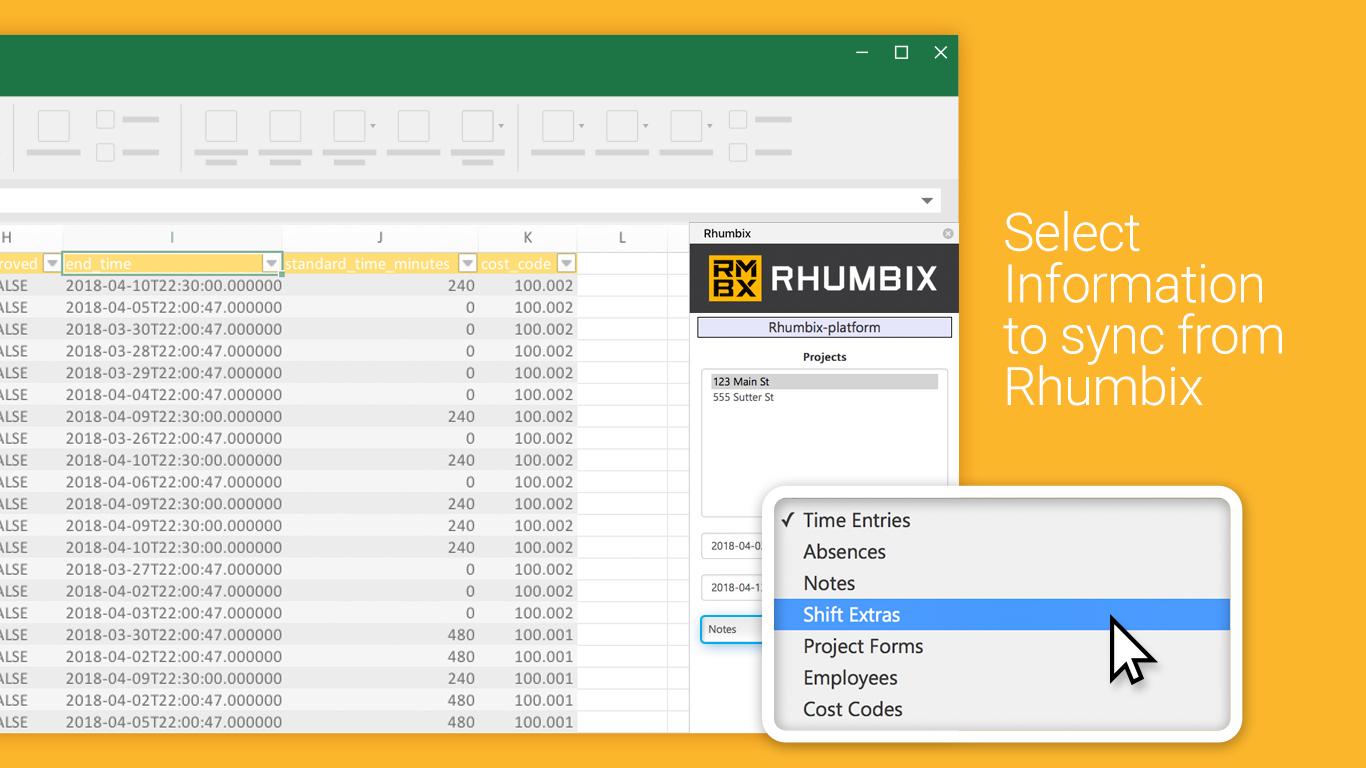1366x768 pixels.
Task: Select column J header
Action: pyautogui.click(x=380, y=237)
